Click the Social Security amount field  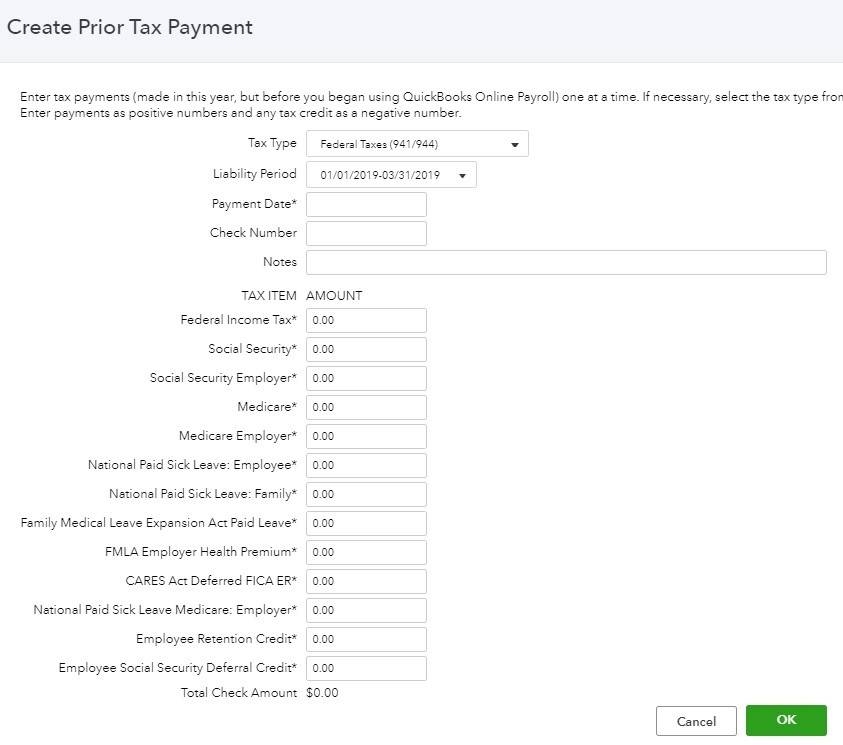[366, 349]
